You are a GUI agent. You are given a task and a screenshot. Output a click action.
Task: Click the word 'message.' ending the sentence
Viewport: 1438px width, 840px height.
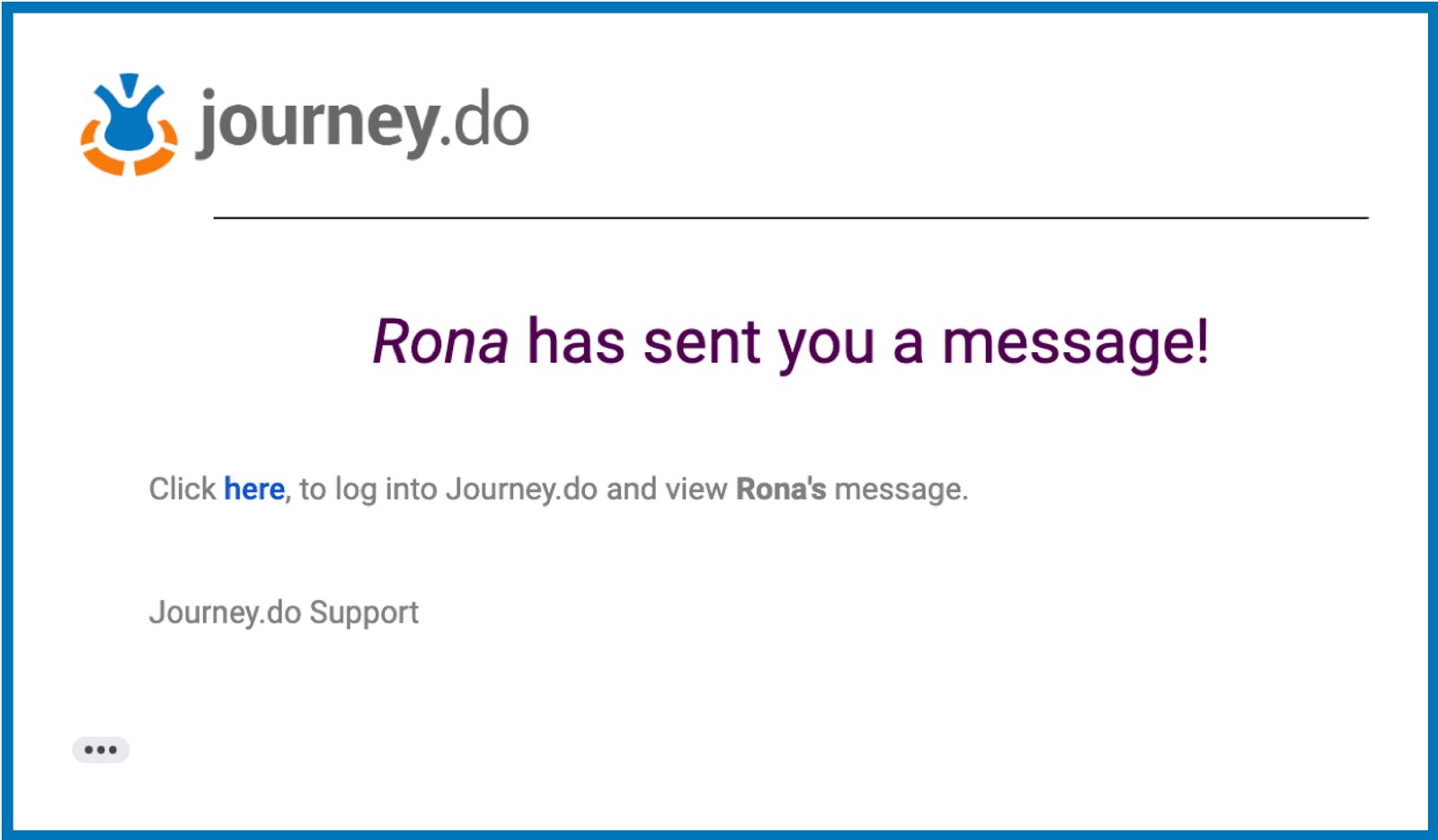click(901, 491)
